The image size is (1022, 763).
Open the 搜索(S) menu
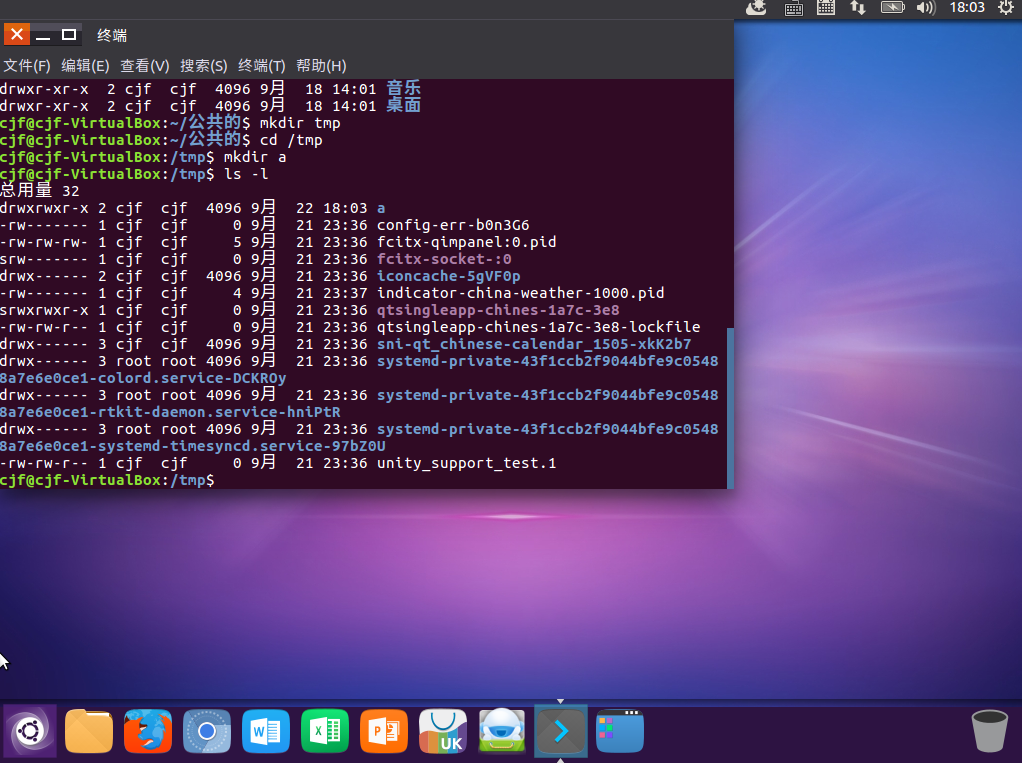click(203, 66)
